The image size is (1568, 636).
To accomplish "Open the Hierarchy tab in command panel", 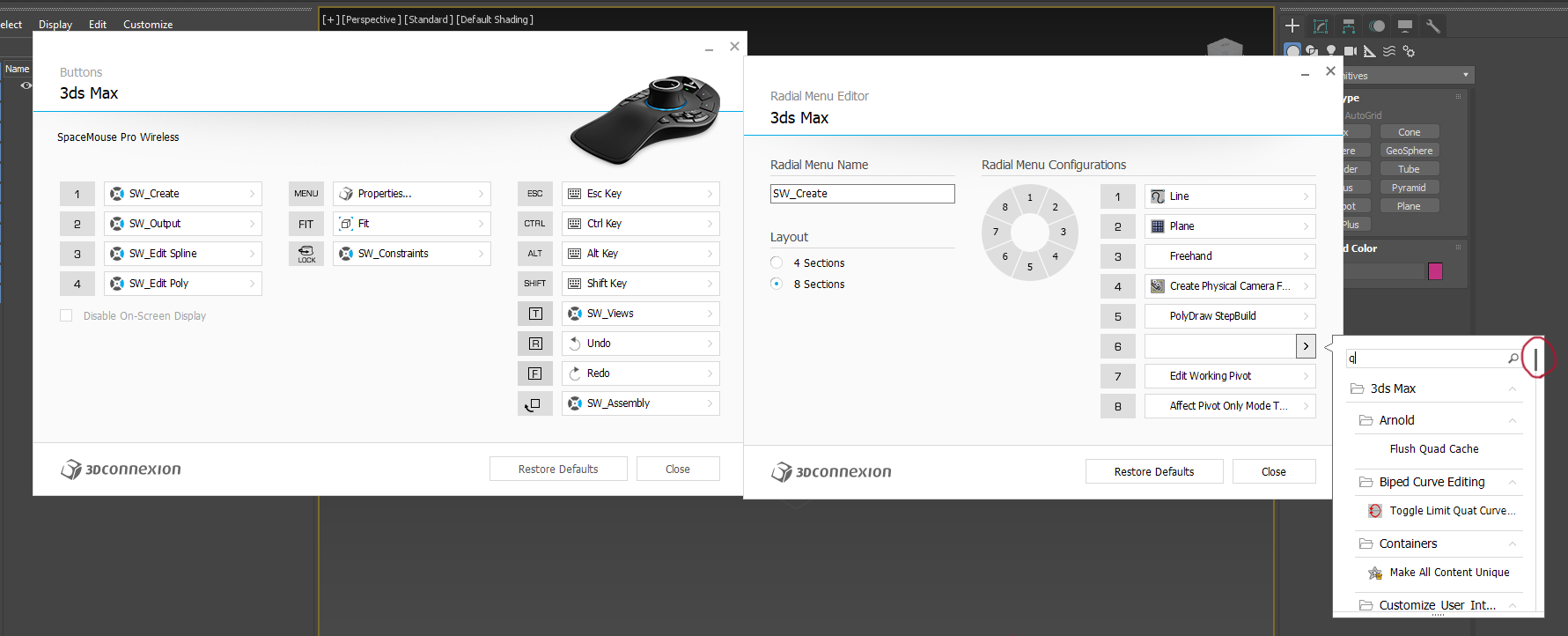I will pyautogui.click(x=1348, y=26).
